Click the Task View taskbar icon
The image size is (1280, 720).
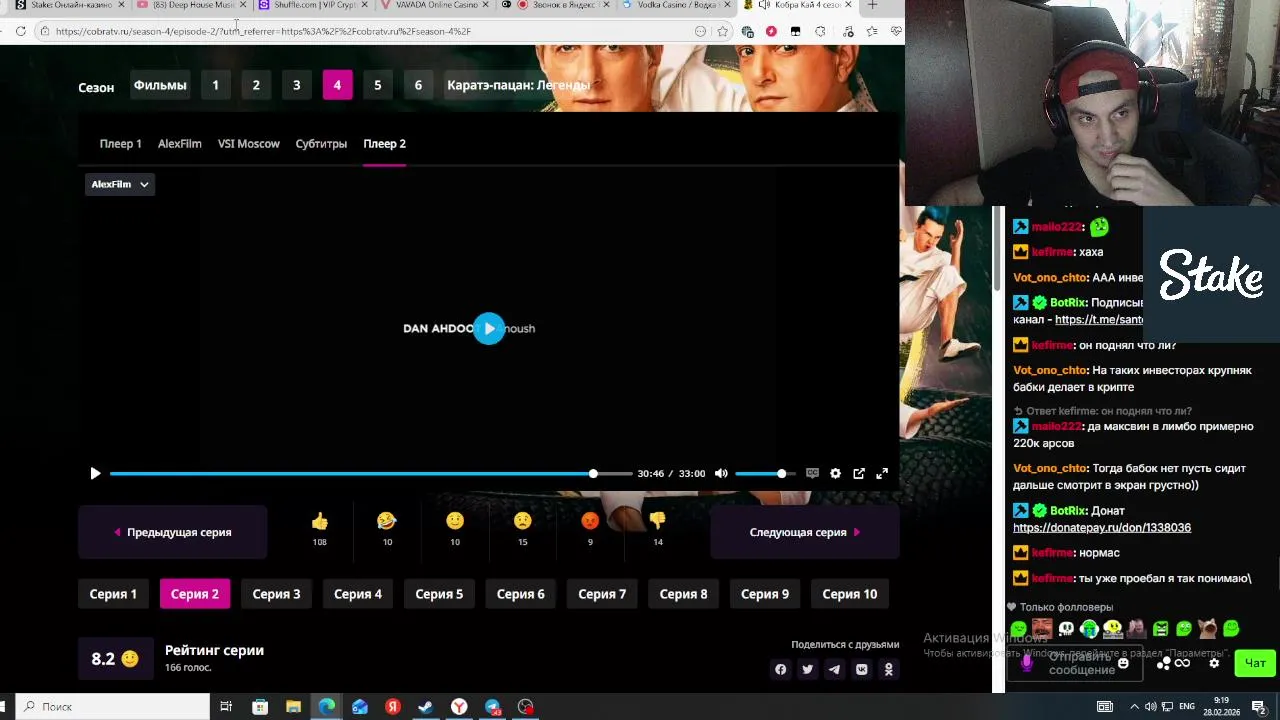pos(226,707)
